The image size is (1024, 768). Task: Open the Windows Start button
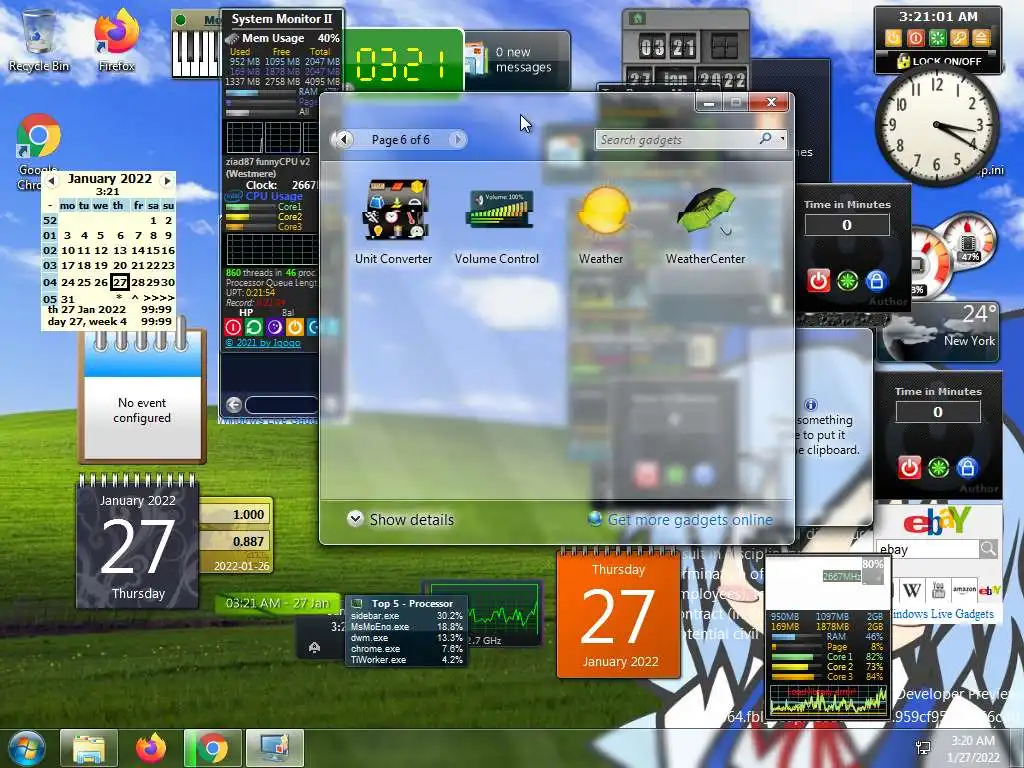pos(25,748)
